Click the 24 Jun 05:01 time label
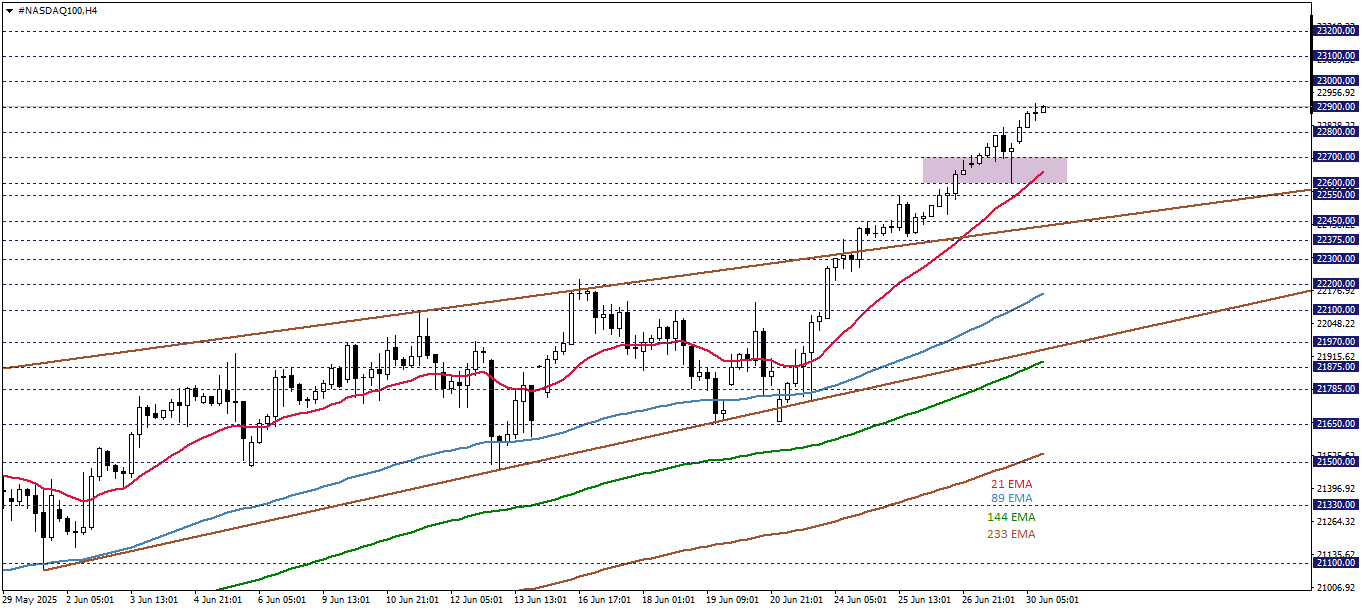Viewport: 1362px width, 611px height. click(x=861, y=600)
